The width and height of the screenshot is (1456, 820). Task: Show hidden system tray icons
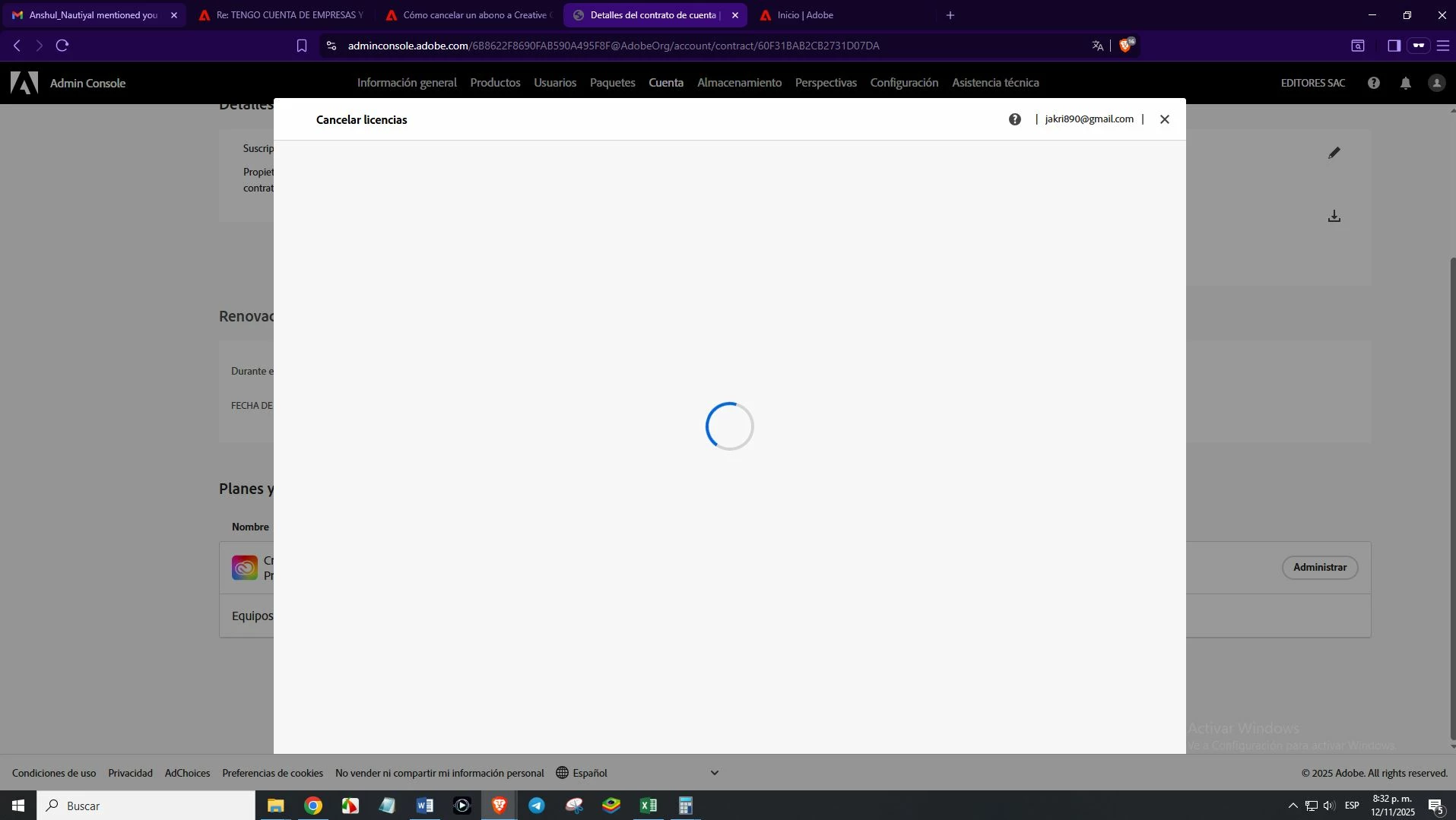pos(1293,806)
